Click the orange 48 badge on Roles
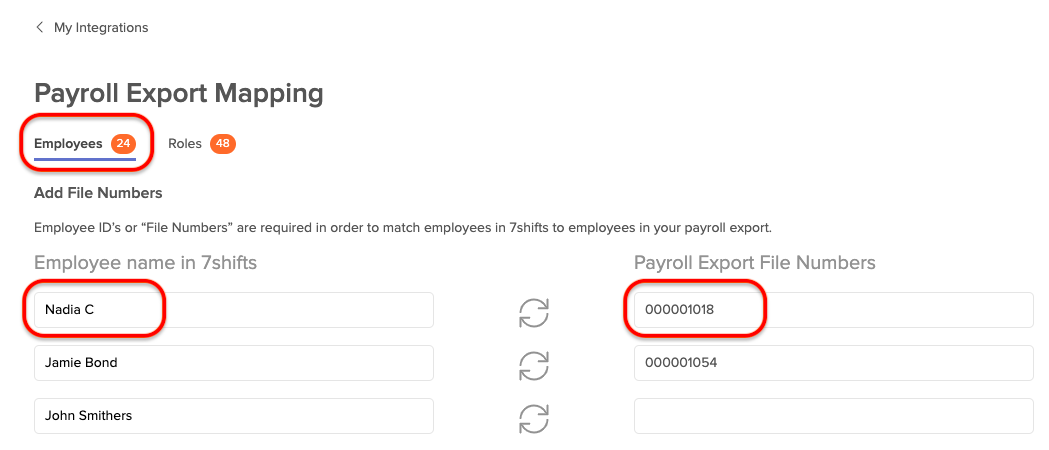Viewport: 1049px width, 450px height. point(223,144)
